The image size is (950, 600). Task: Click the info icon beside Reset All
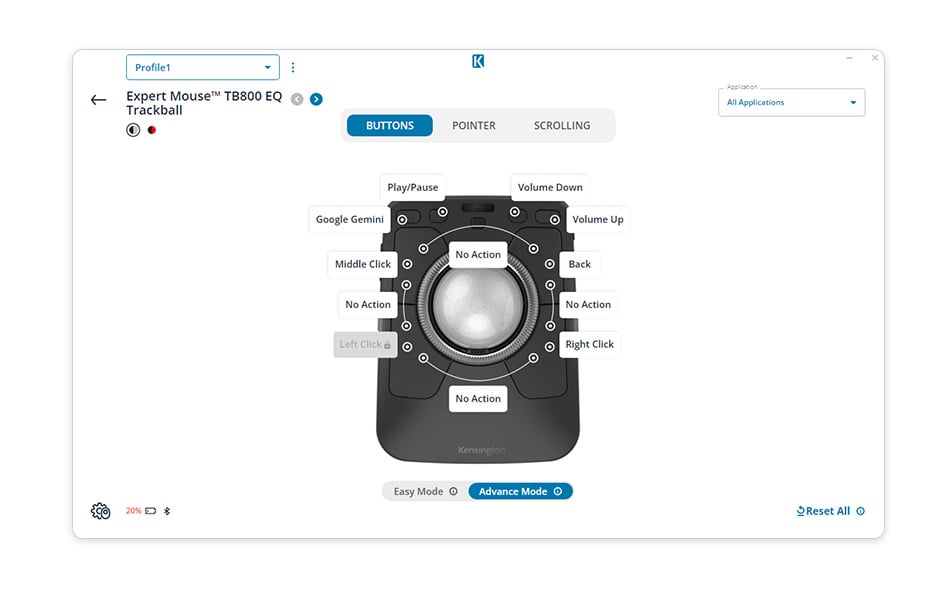861,511
